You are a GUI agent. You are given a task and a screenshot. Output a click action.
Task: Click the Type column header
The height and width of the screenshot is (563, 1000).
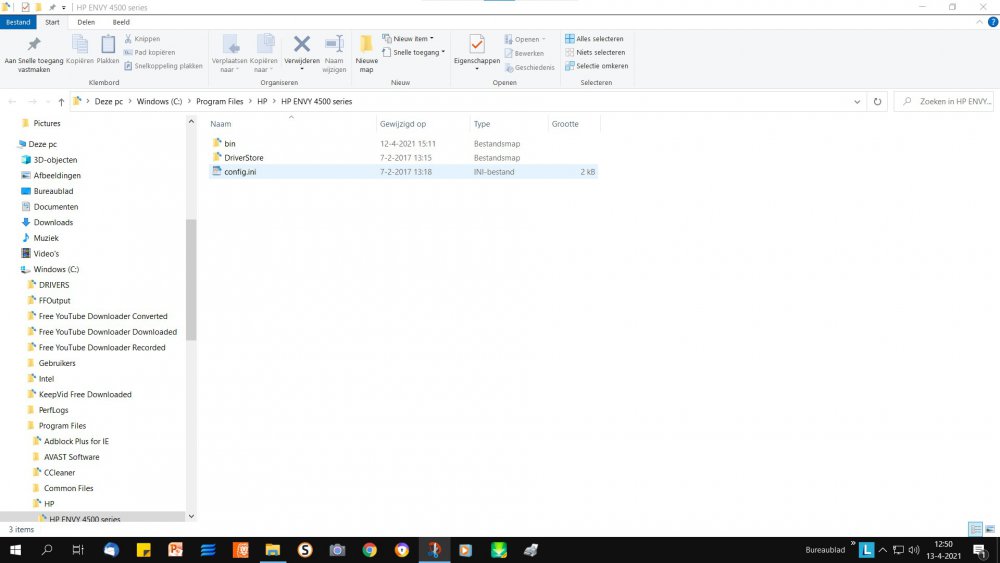click(482, 124)
